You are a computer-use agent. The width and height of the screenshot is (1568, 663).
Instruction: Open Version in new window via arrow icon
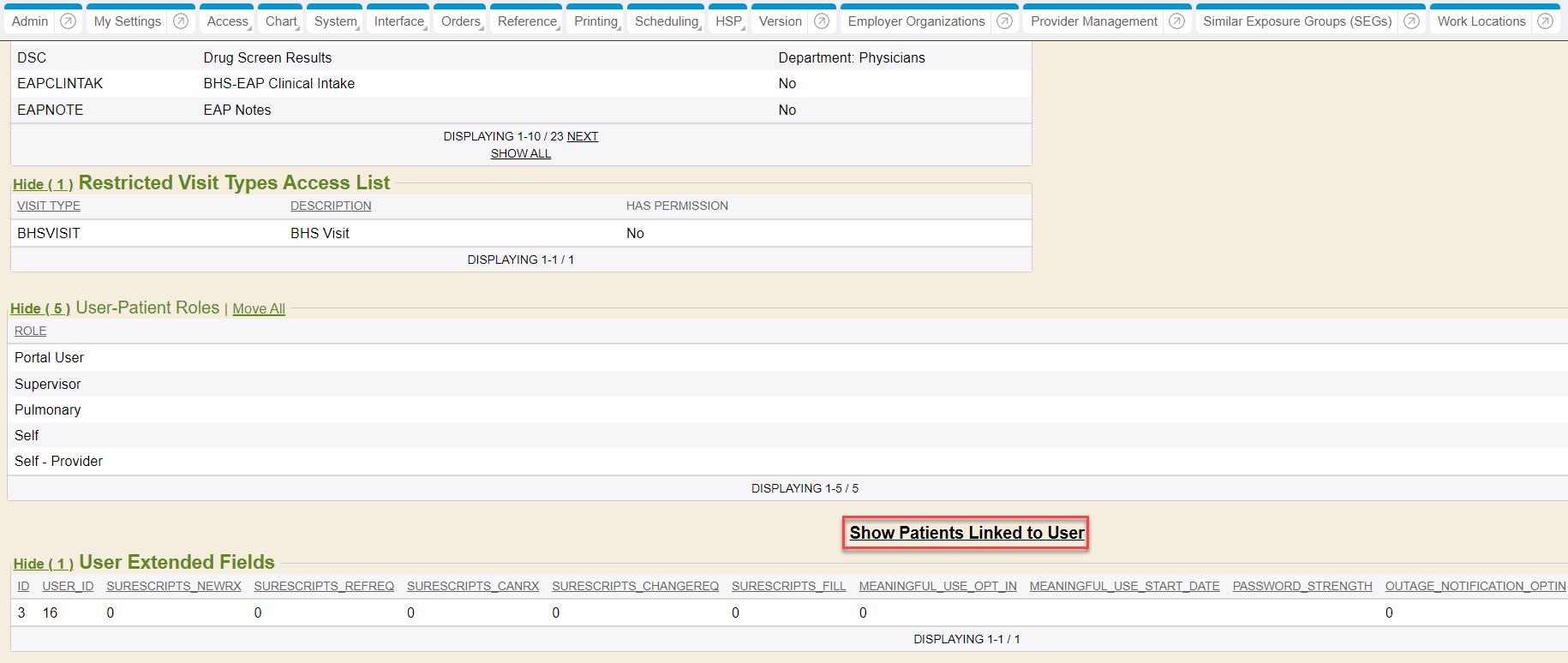(822, 21)
